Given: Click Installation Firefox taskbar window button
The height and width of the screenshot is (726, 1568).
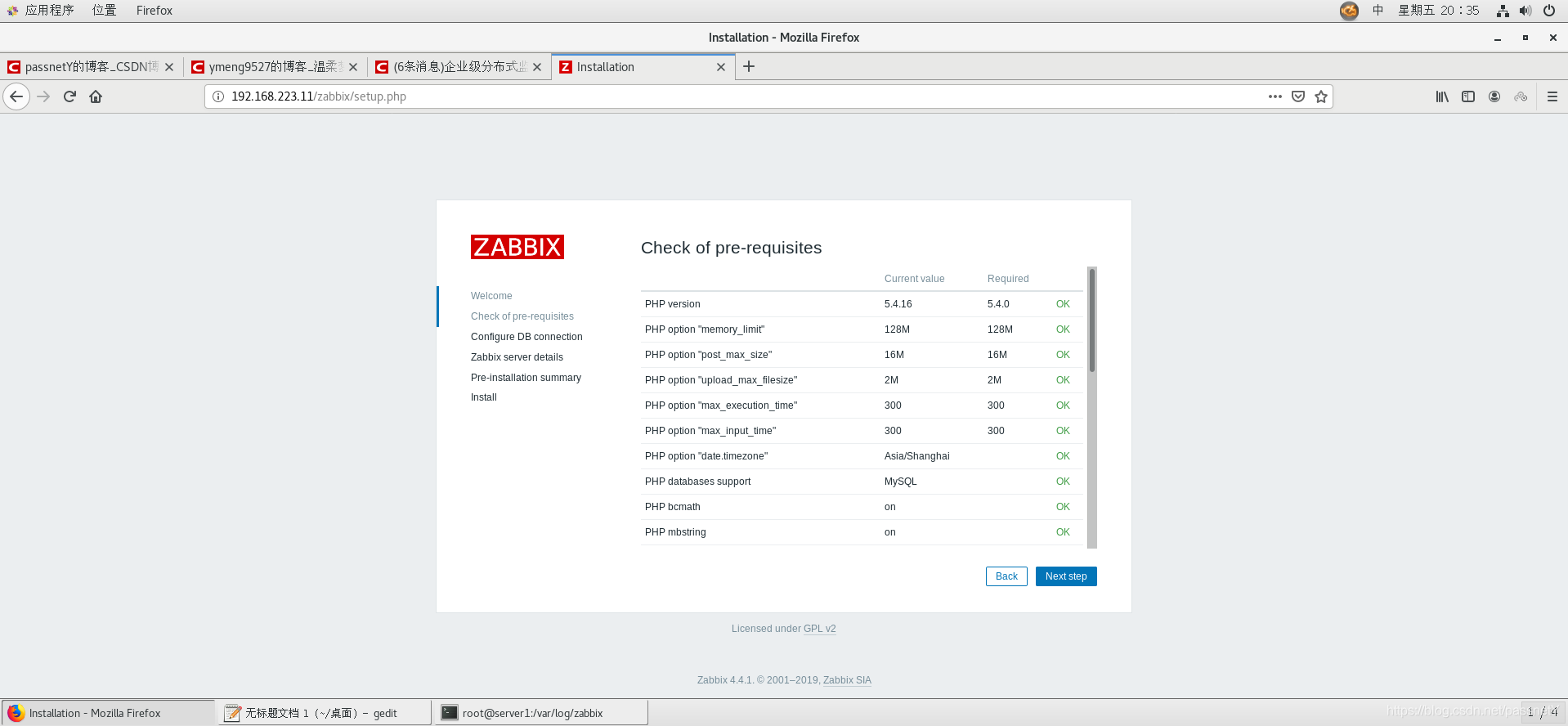Looking at the screenshot, I should click(108, 713).
